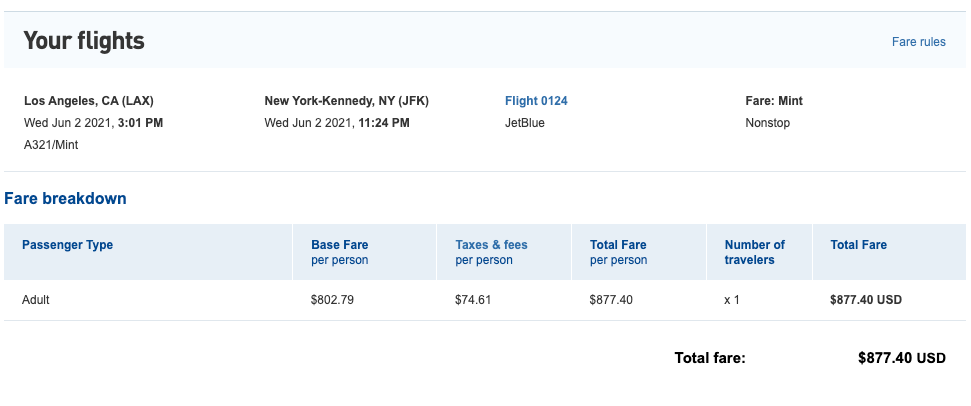Select the 11:24 PM arrival time text
This screenshot has height=406, width=971.
pos(383,123)
